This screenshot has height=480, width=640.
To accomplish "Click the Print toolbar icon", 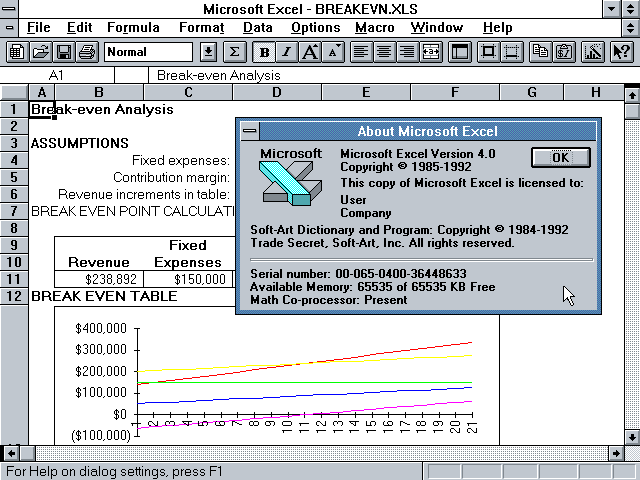I will [87, 52].
